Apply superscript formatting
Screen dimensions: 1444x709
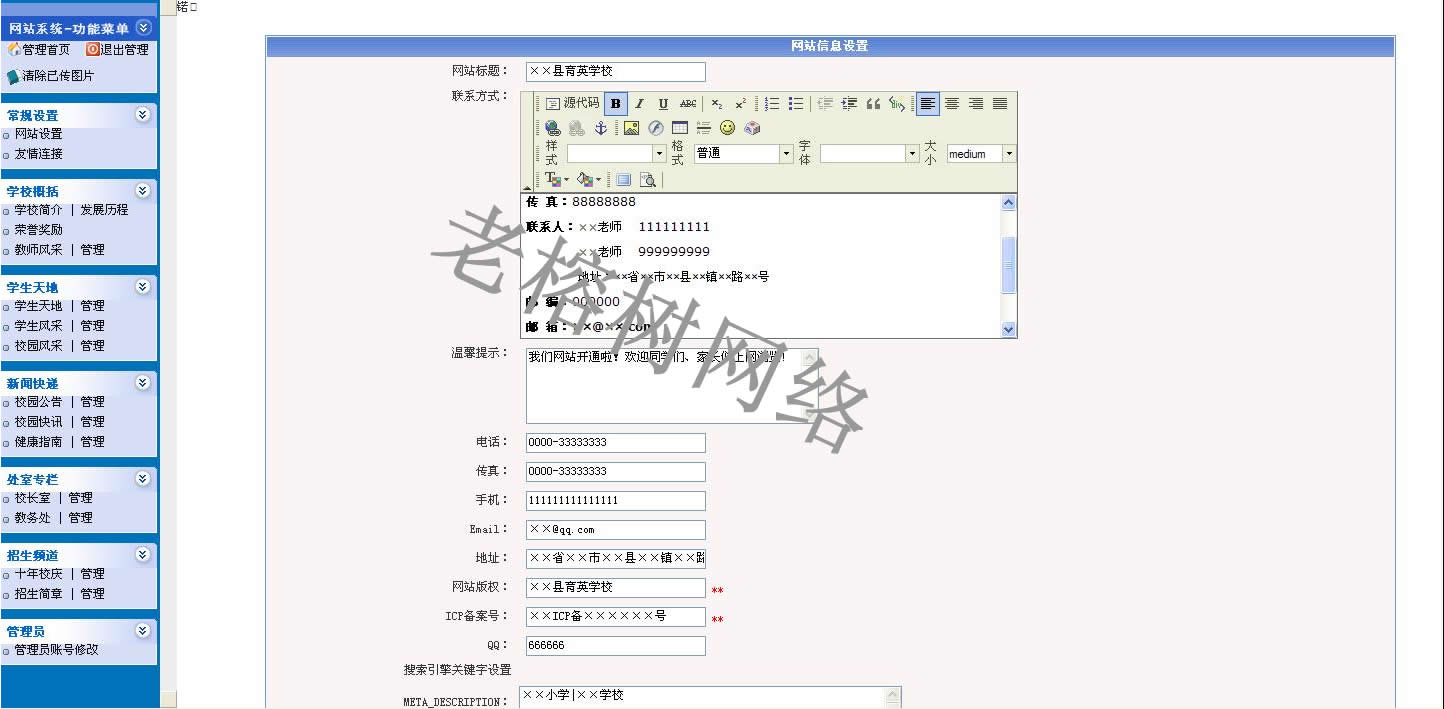pyautogui.click(x=741, y=103)
